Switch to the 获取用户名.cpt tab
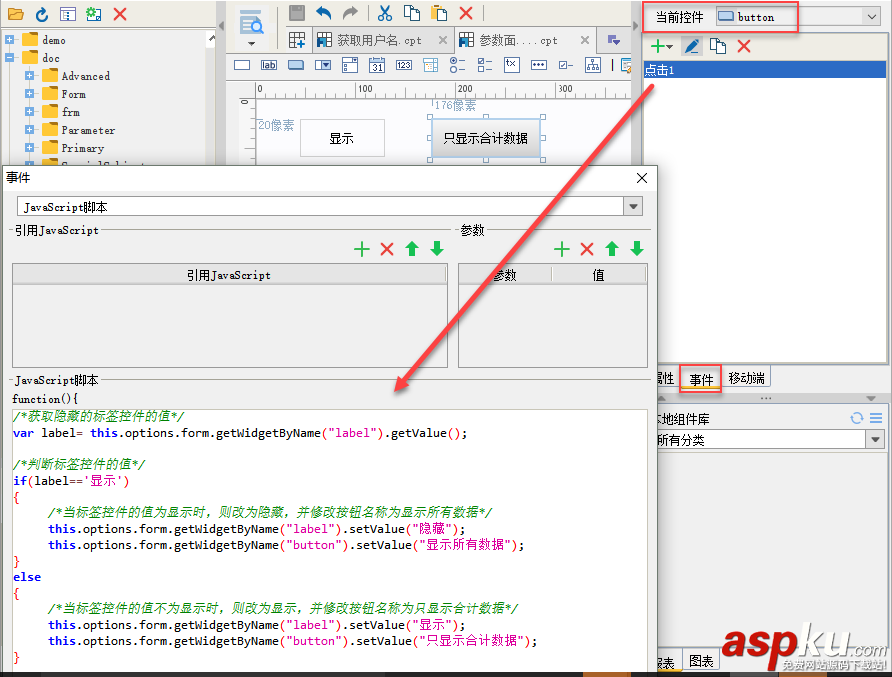 point(379,40)
